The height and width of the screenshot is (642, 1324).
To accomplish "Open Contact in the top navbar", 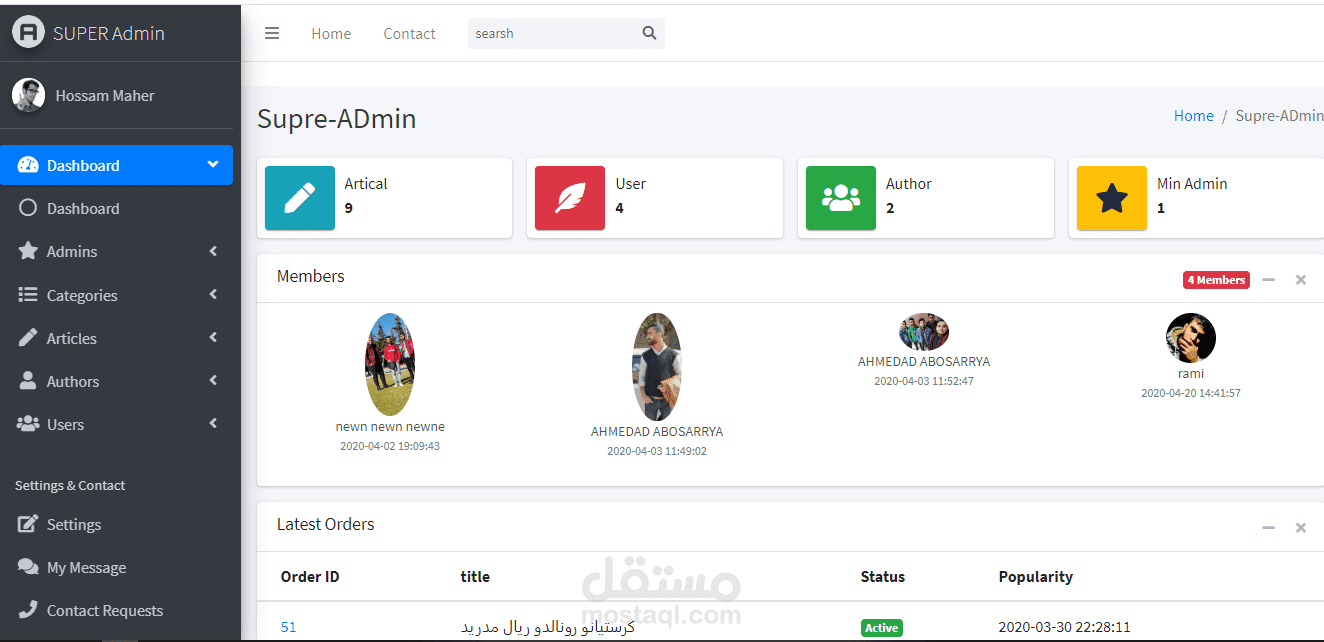I will coord(409,33).
